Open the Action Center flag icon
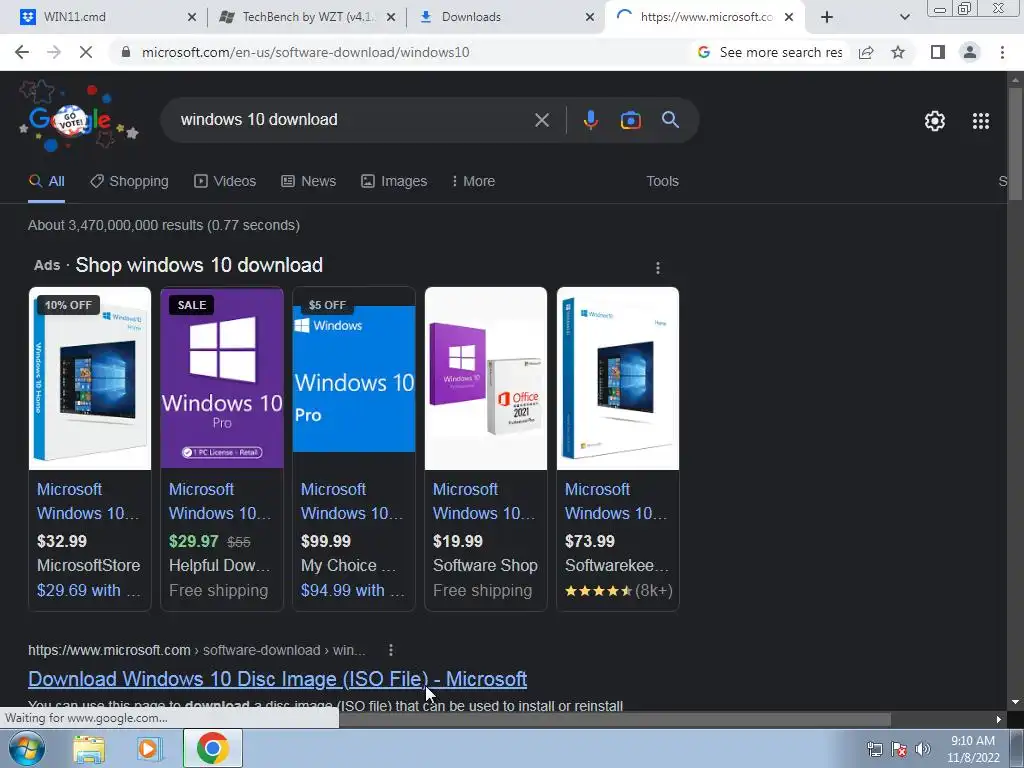 pyautogui.click(x=899, y=749)
